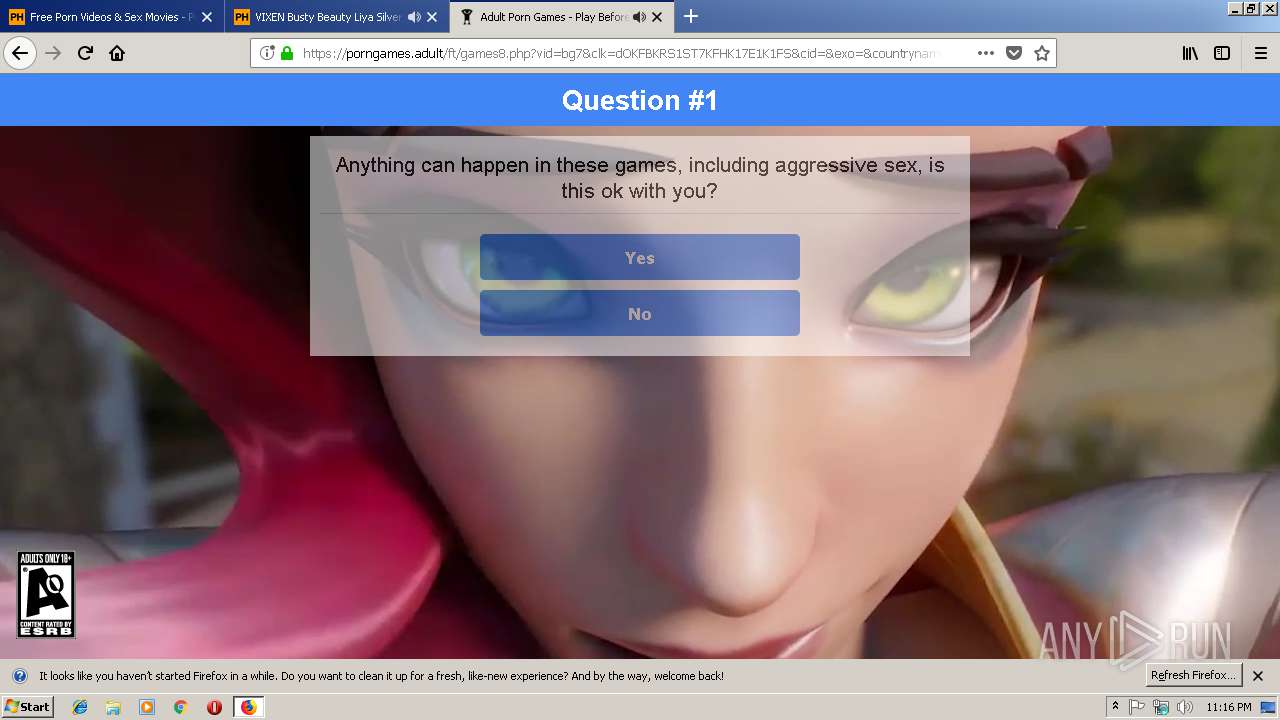Click the Refresh Firefox… button

click(x=1193, y=675)
